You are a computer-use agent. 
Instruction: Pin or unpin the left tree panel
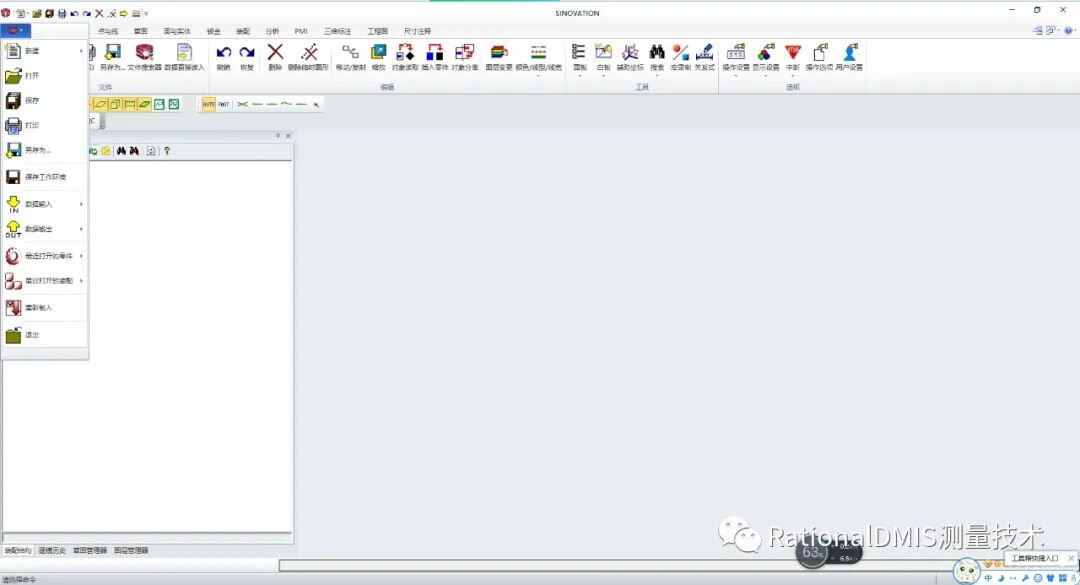click(278, 136)
